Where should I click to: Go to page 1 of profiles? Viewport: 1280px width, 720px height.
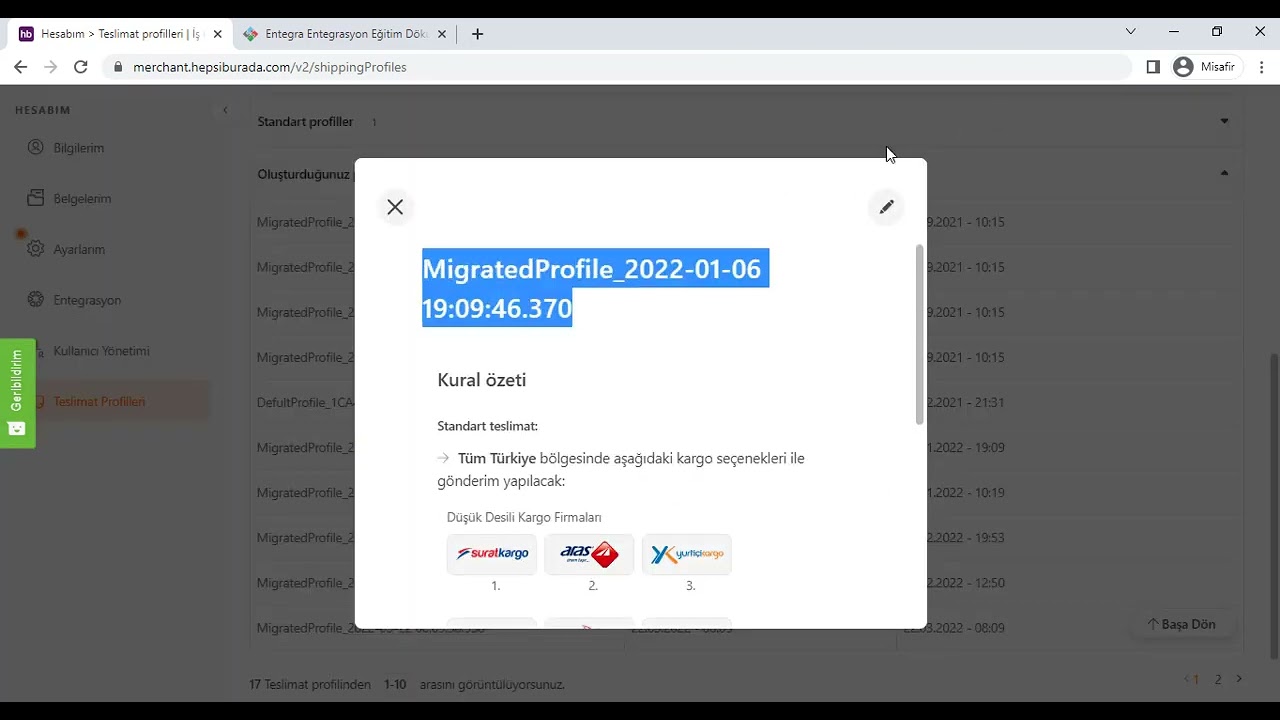pos(1196,679)
